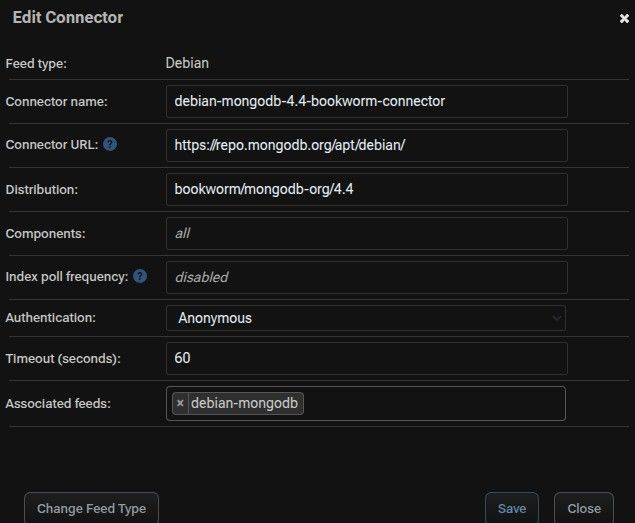
Task: Focus the Index poll frequency disabled field
Action: [367, 278]
